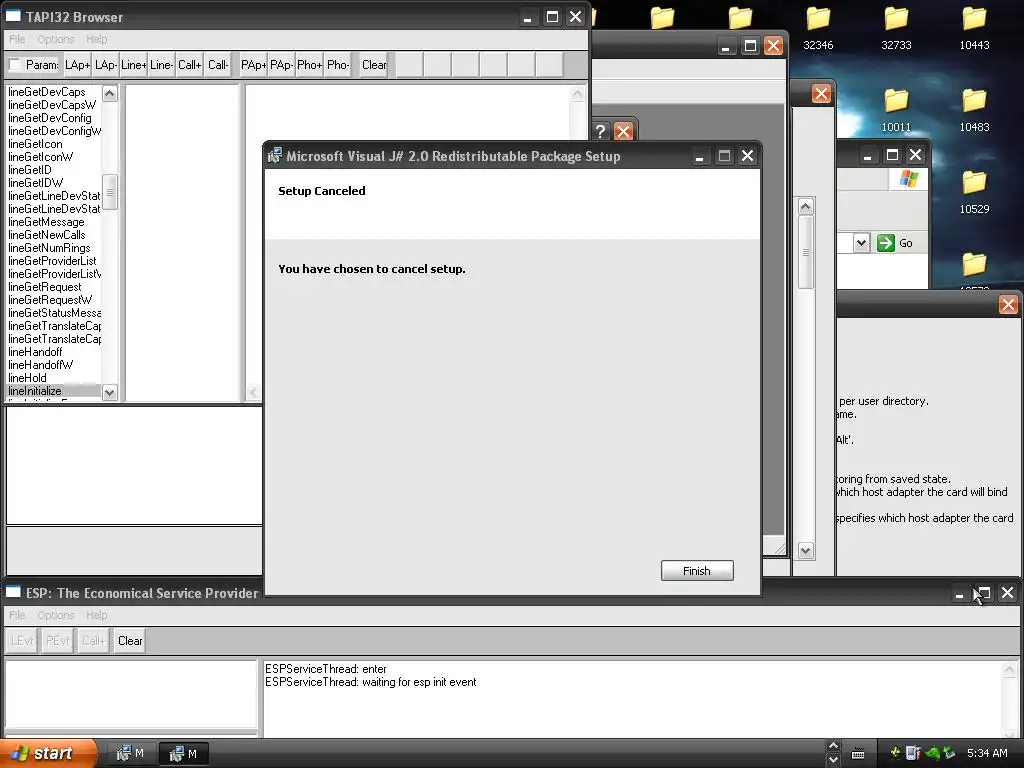Select lineGetMessage in function list

point(46,222)
